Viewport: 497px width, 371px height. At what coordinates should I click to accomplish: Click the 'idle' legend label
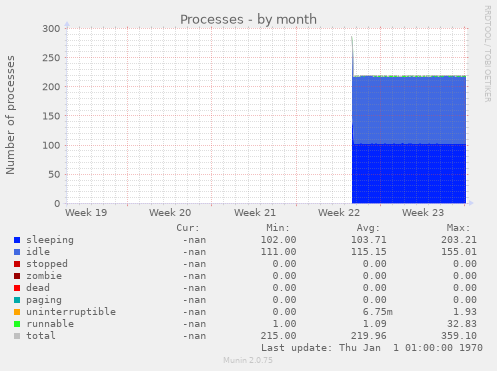tap(38, 252)
